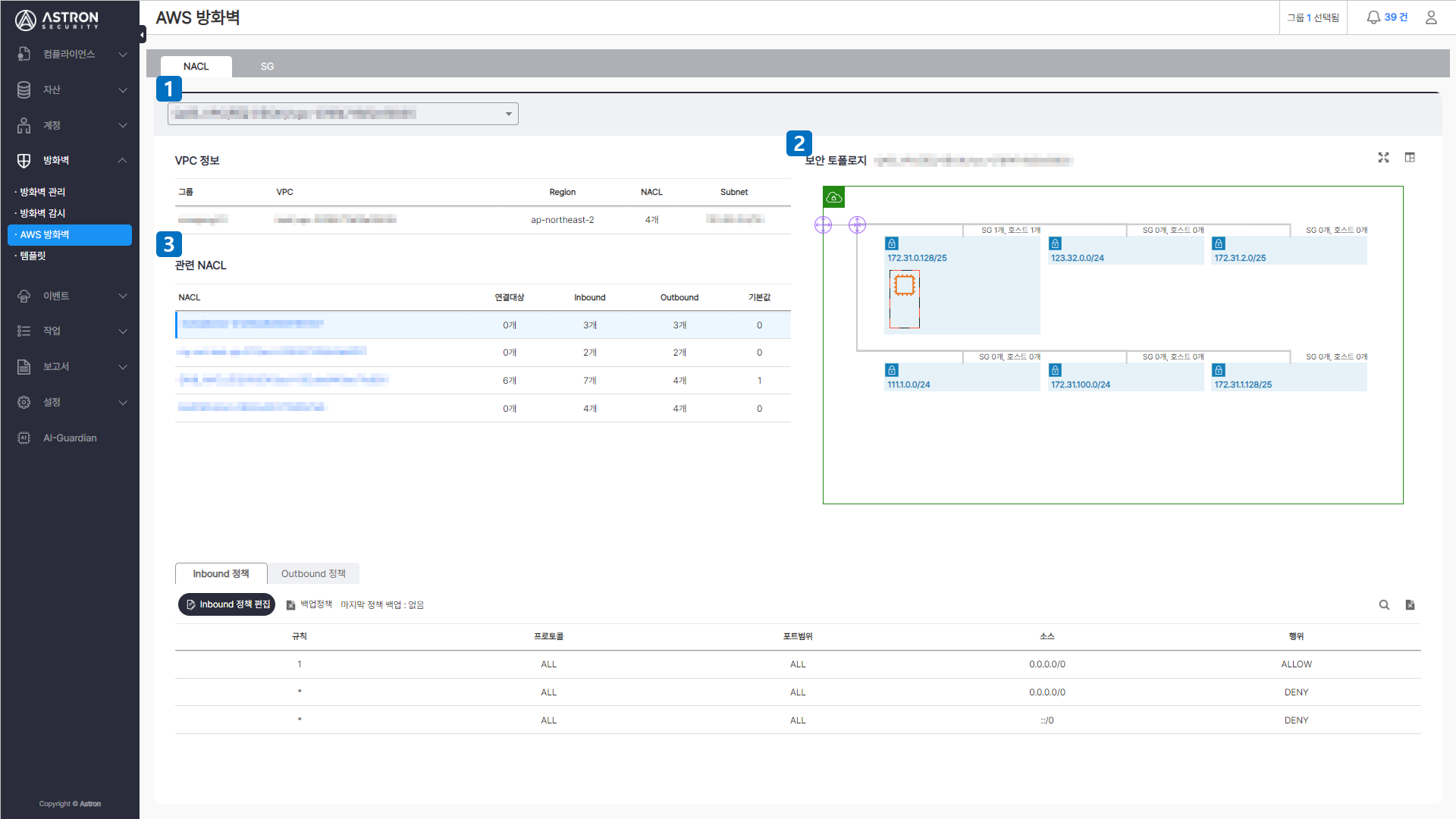The height and width of the screenshot is (819, 1456).
Task: Click the search icon above policy table
Action: 1384,605
